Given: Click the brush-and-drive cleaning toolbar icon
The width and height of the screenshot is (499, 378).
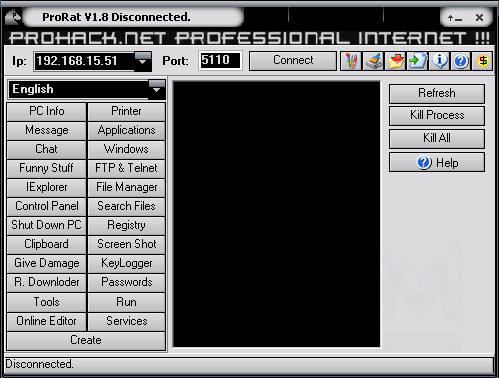Looking at the screenshot, I should [373, 61].
